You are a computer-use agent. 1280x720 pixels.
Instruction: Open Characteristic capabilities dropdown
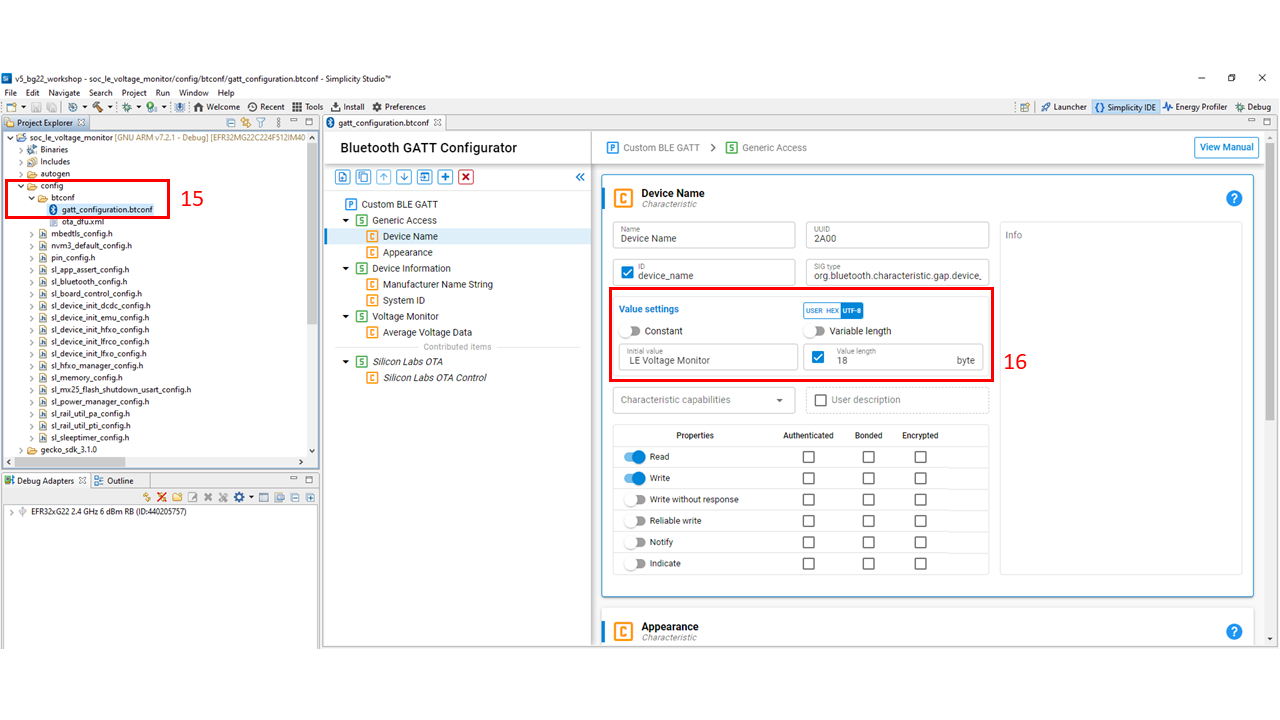click(704, 400)
